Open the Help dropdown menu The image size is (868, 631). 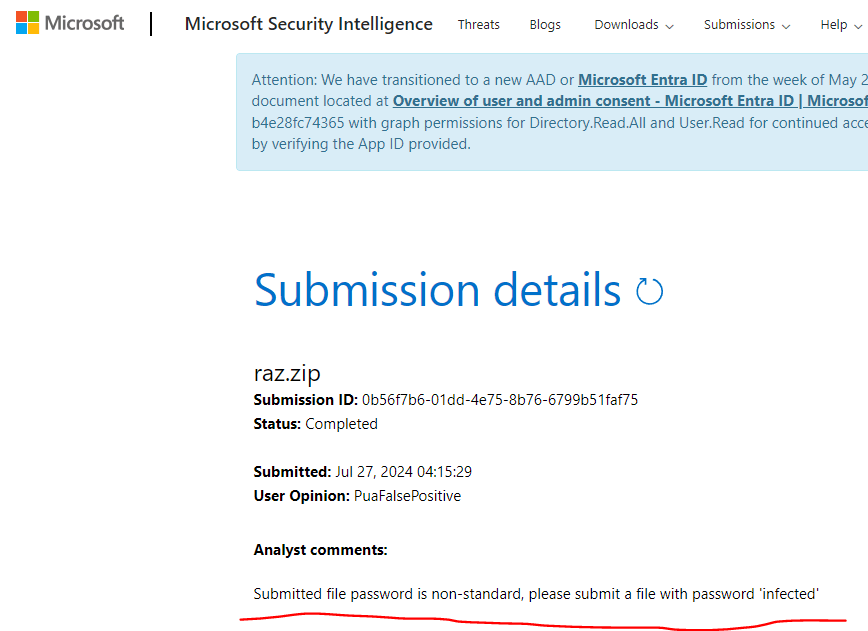[841, 25]
